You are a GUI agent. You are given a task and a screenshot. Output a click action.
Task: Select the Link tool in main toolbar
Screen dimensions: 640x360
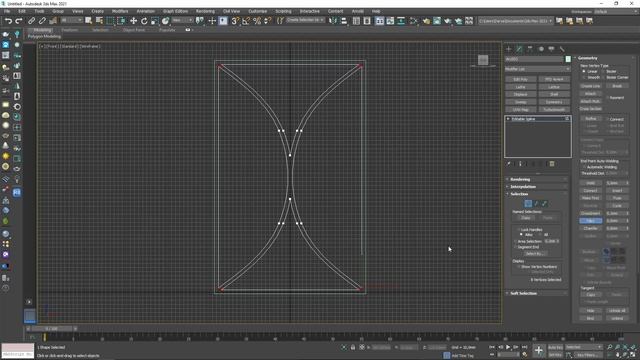point(31,20)
